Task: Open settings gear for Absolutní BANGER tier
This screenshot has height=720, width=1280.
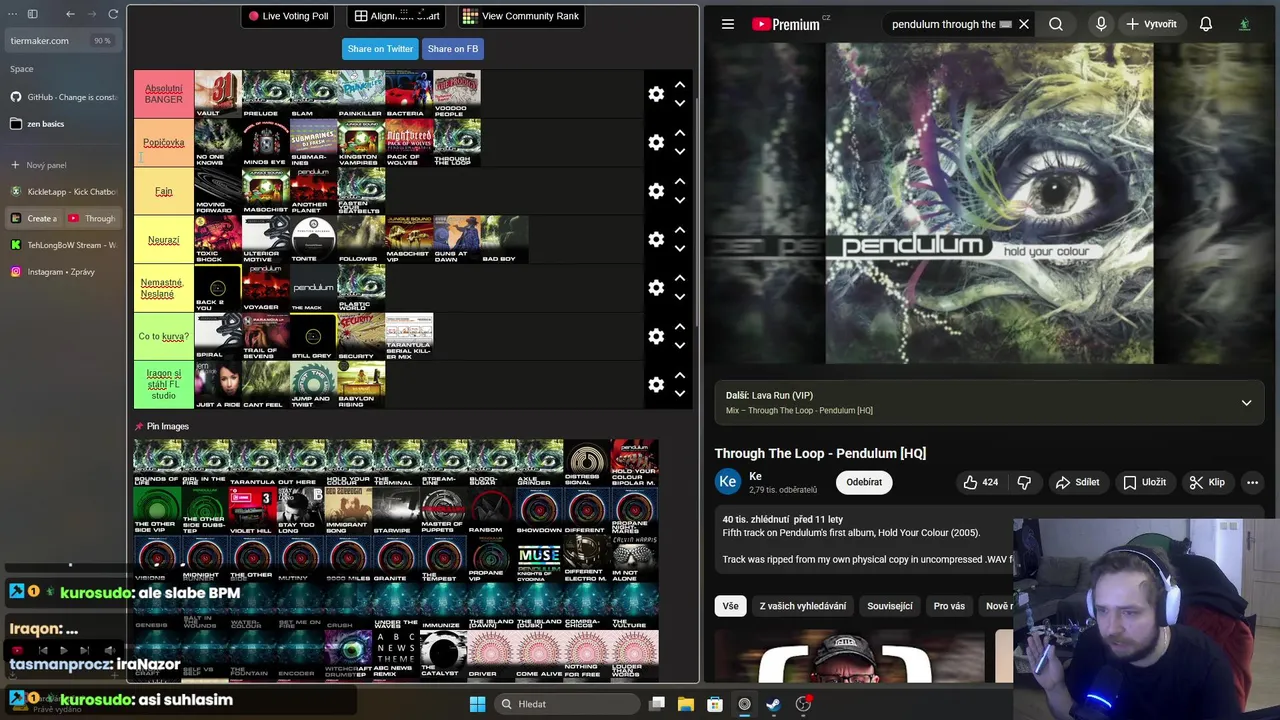Action: click(656, 94)
